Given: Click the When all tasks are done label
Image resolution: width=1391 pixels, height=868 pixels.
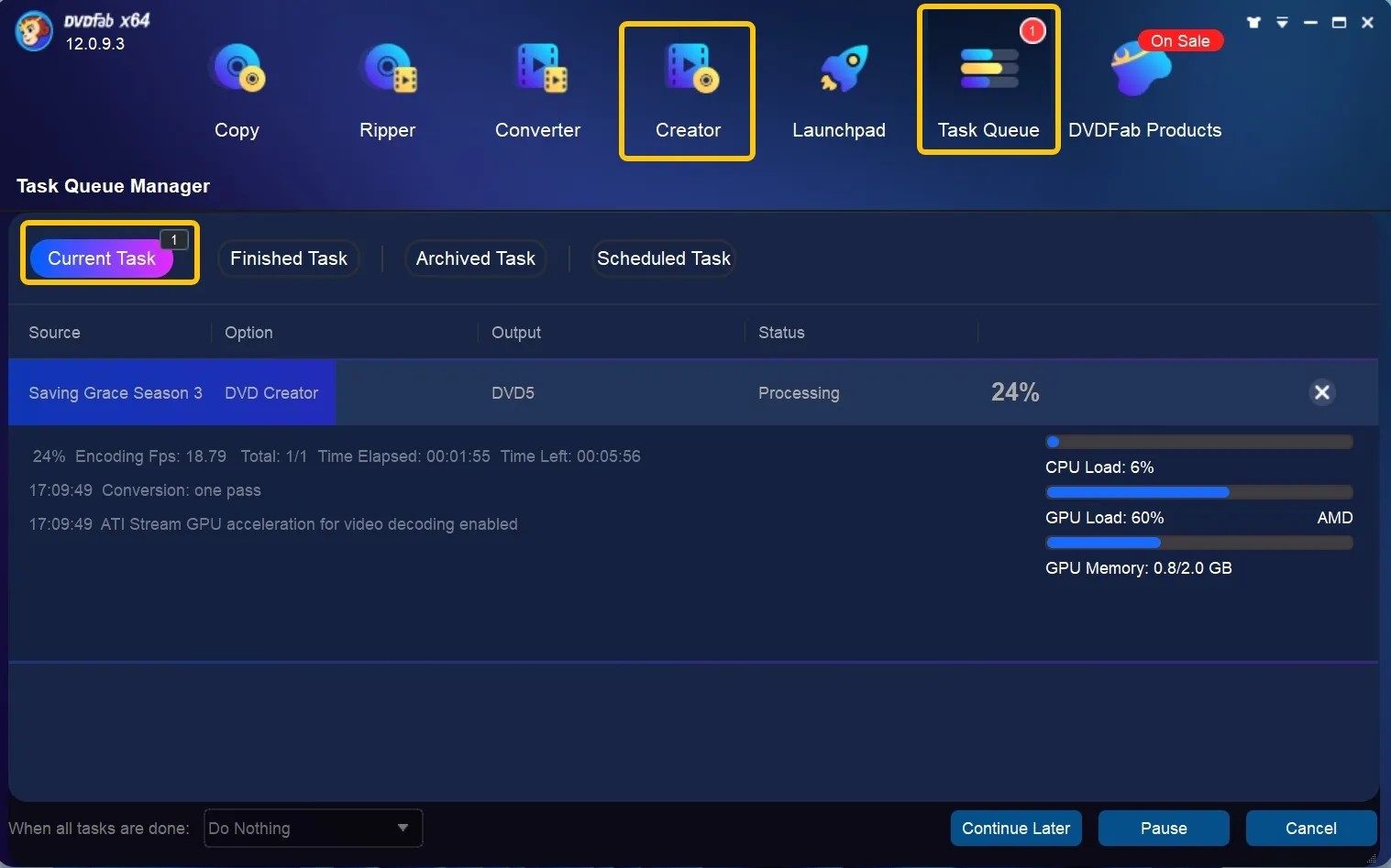Looking at the screenshot, I should (99, 829).
